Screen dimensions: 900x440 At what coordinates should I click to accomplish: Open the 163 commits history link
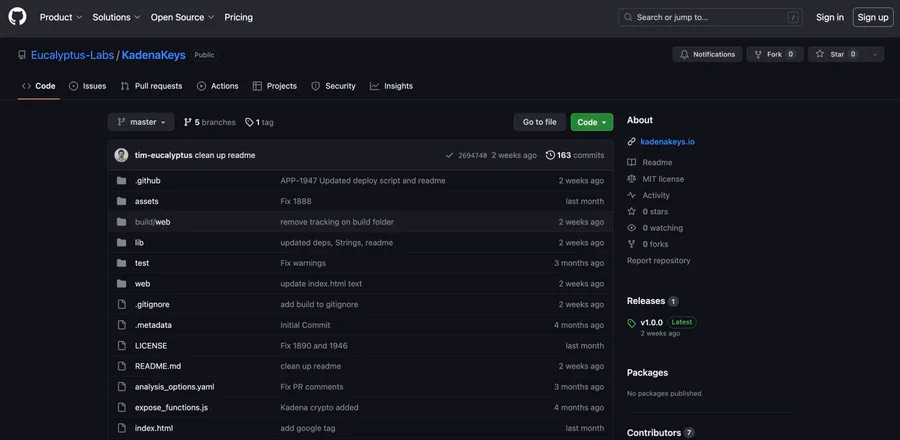[x=575, y=155]
